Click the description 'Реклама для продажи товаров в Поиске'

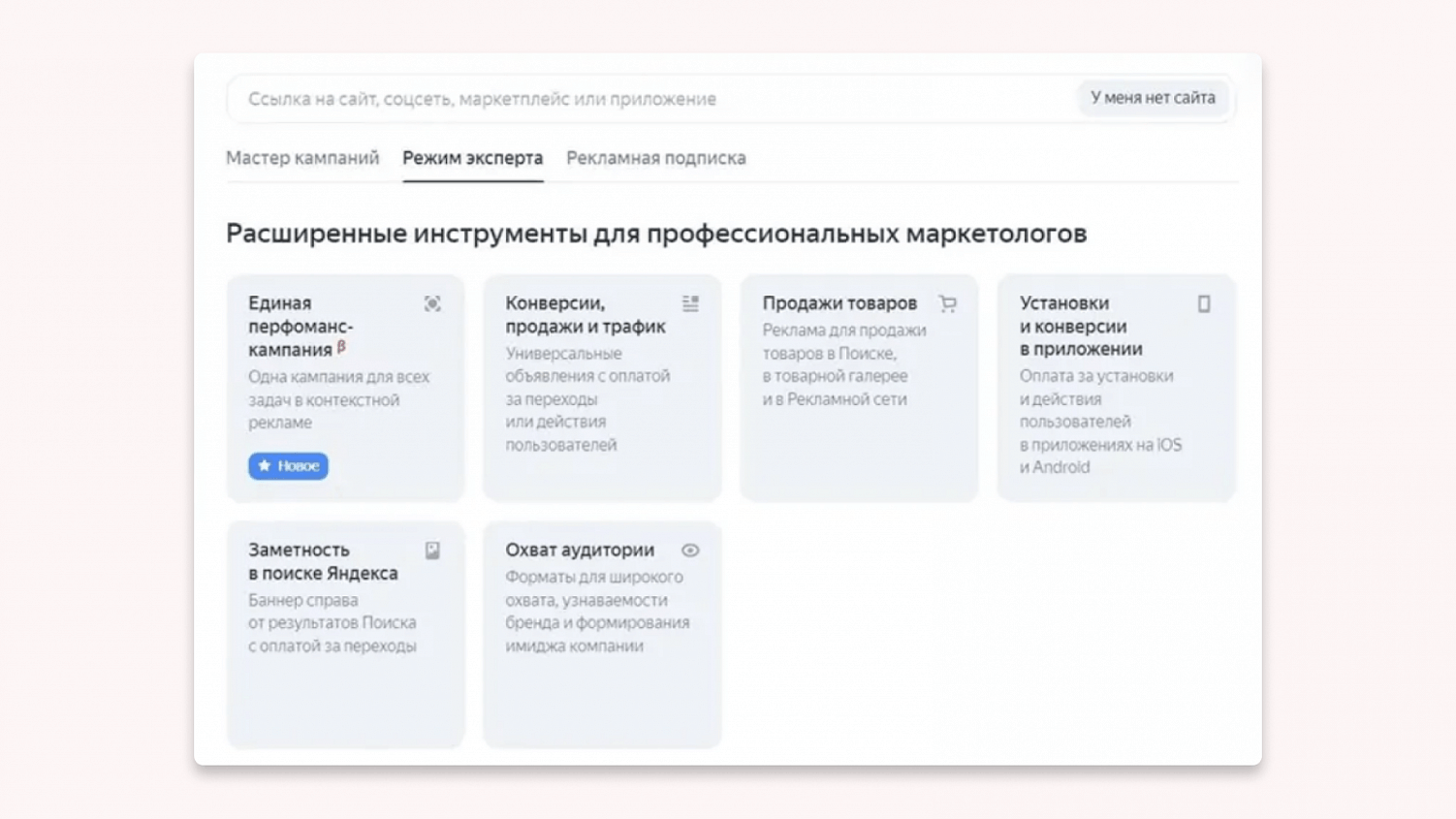pyautogui.click(x=843, y=364)
